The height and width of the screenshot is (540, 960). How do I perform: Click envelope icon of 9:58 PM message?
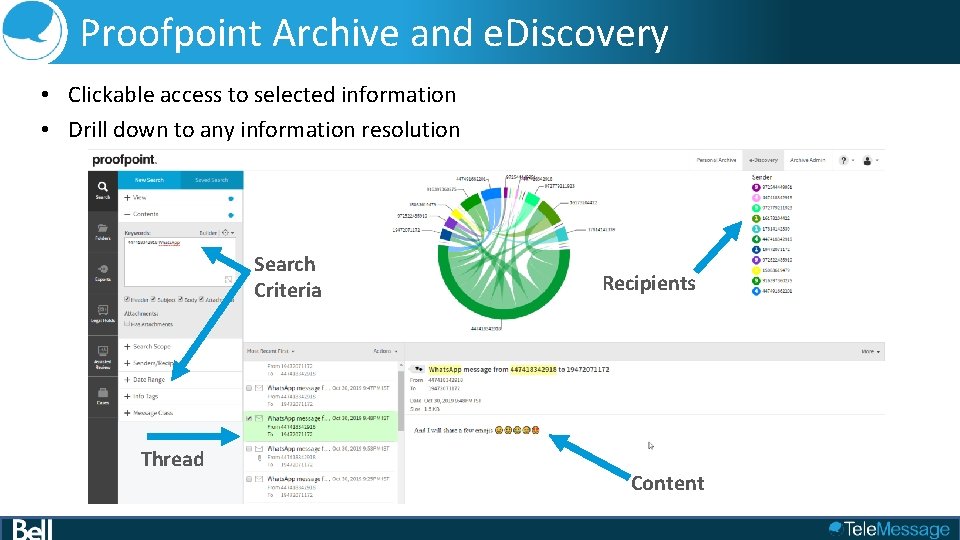coord(260,449)
